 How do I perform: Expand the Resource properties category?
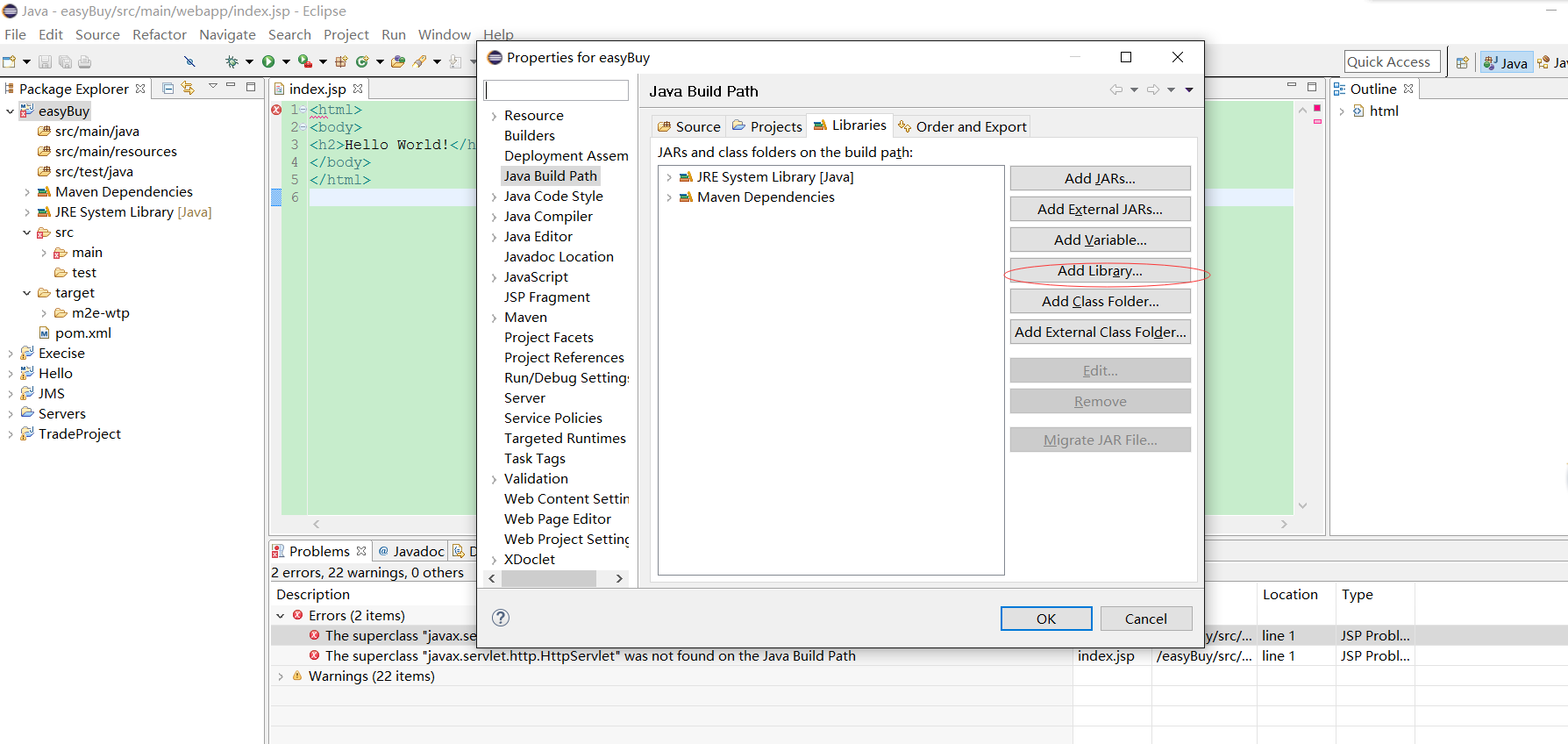tap(494, 116)
